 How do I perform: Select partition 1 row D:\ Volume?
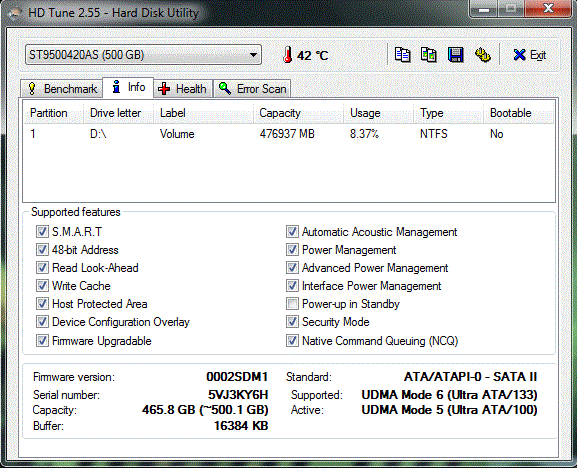(288, 134)
